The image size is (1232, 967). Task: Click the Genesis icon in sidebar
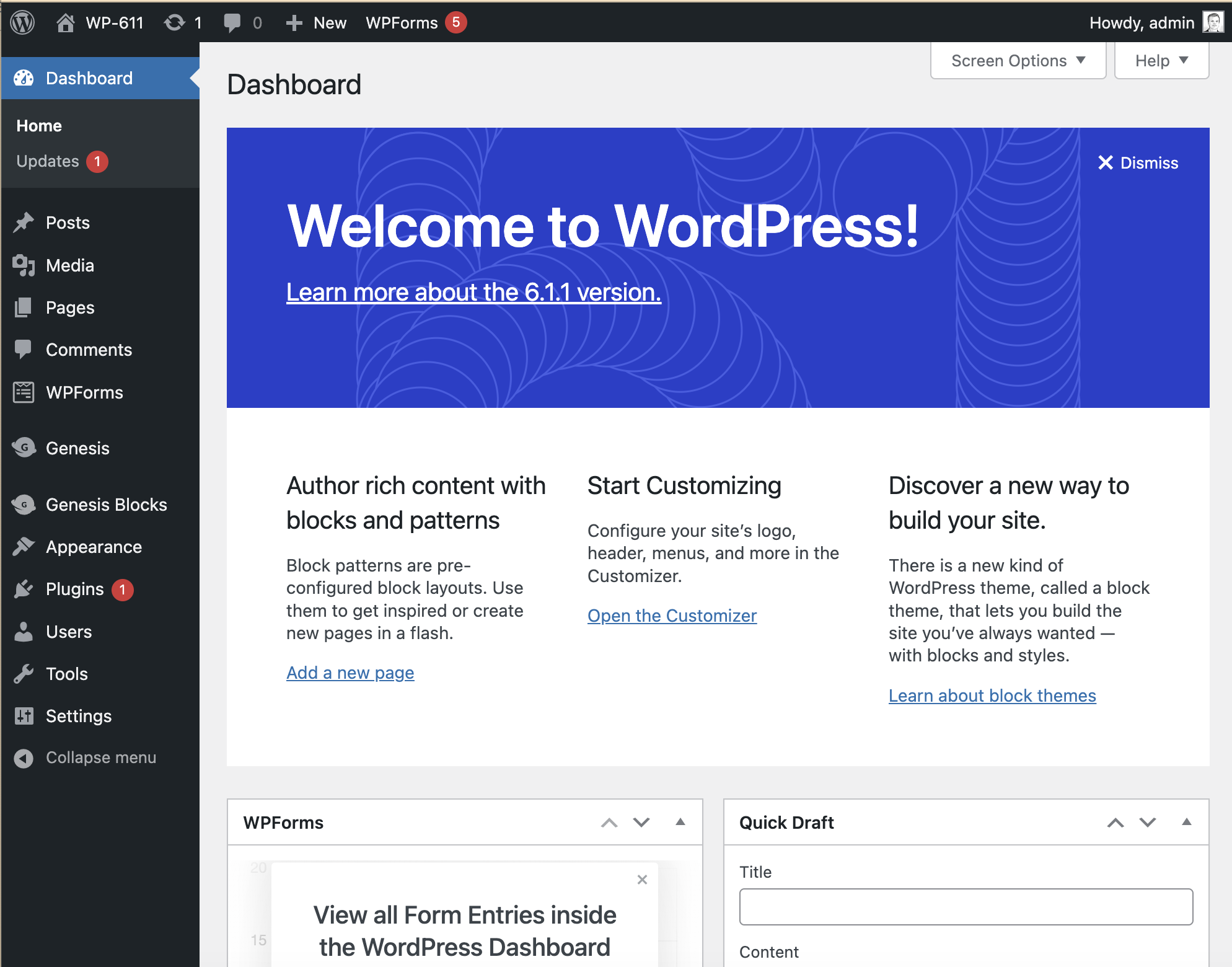click(x=24, y=448)
